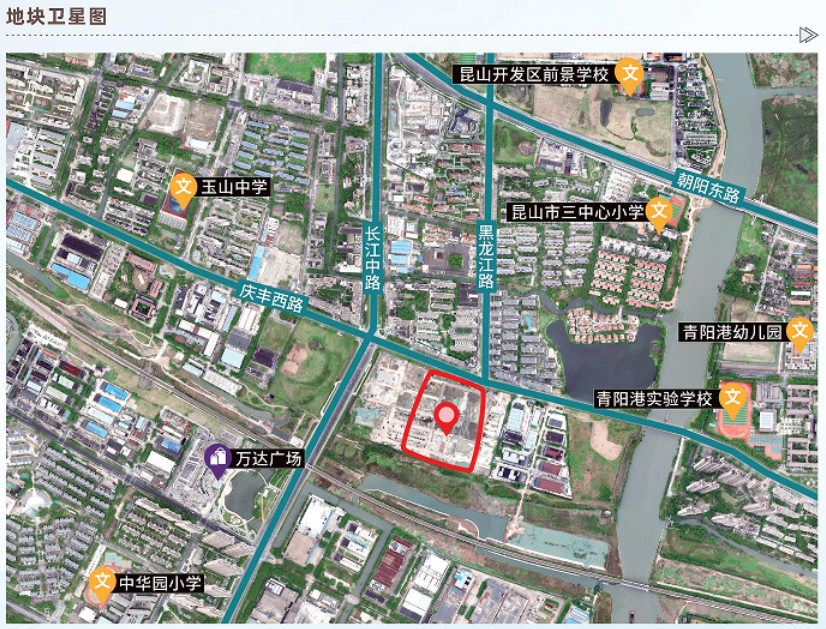The image size is (826, 629).
Task: Click the red location pin inside the parcel
Action: point(447,416)
